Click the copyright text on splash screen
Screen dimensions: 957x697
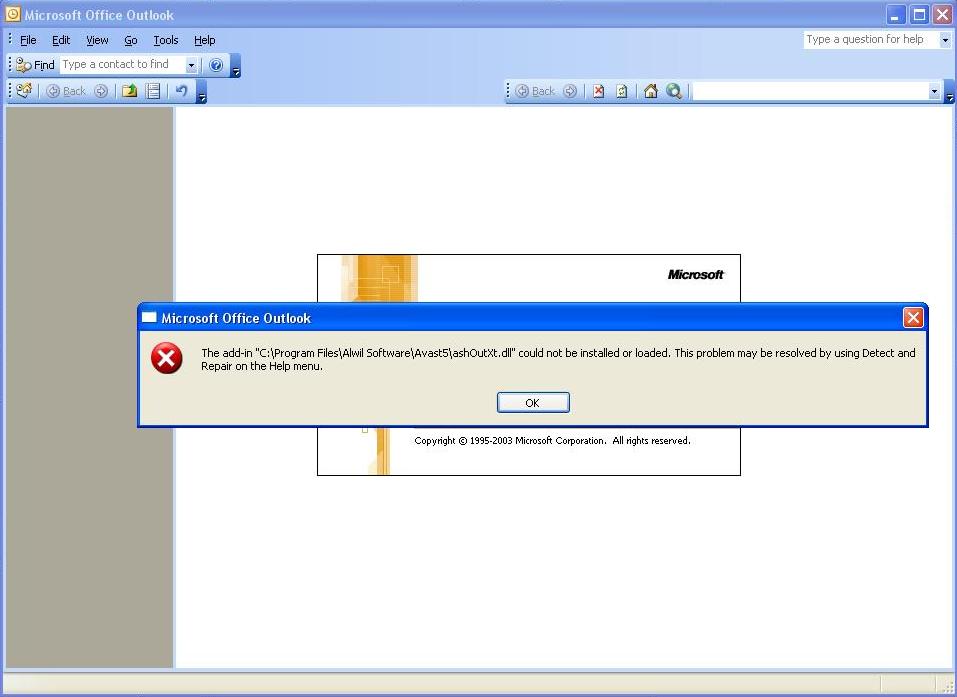coord(552,441)
